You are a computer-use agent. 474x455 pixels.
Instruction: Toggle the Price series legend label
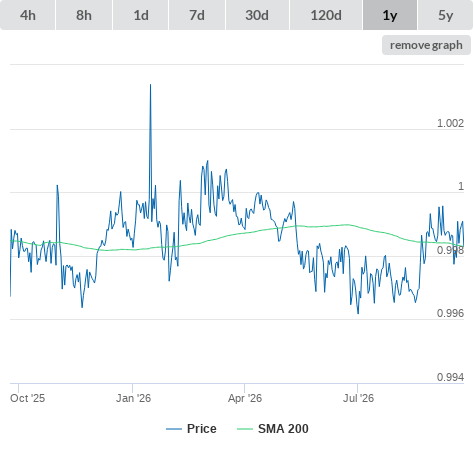click(202, 429)
